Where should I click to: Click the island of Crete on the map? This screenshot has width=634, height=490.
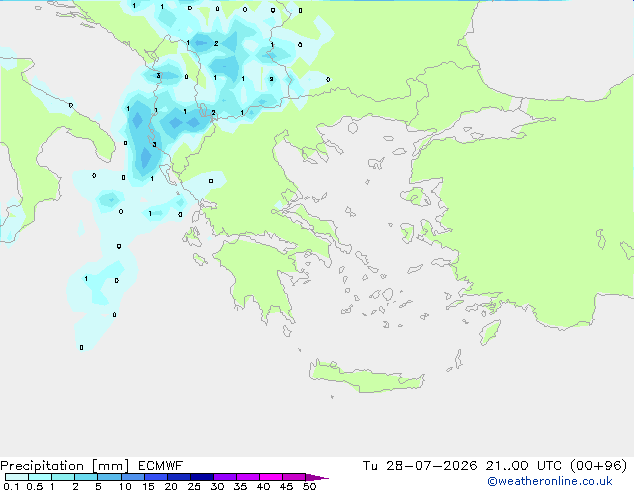366,377
